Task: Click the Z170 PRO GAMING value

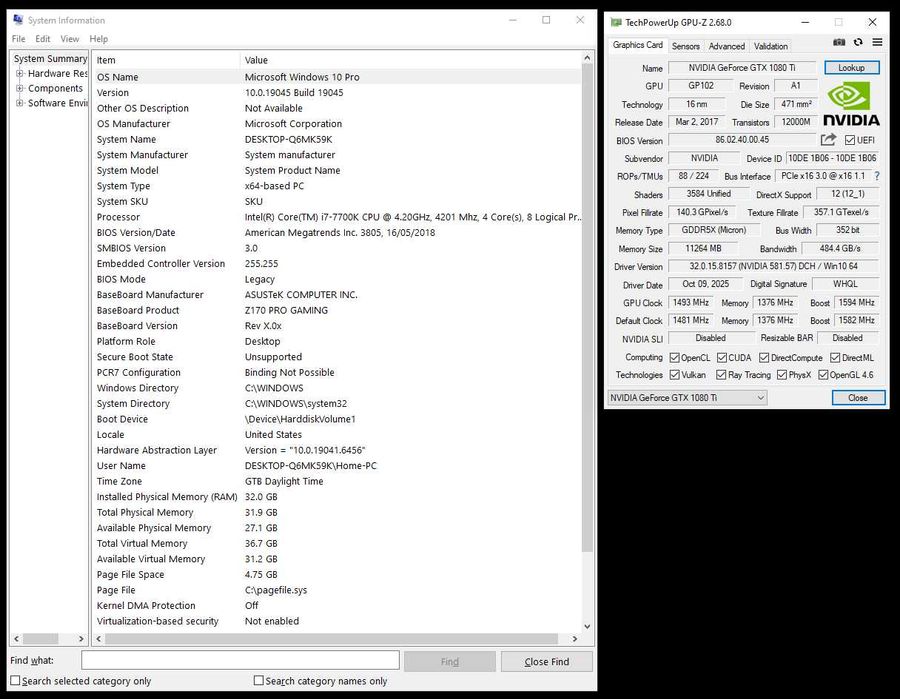Action: [286, 310]
